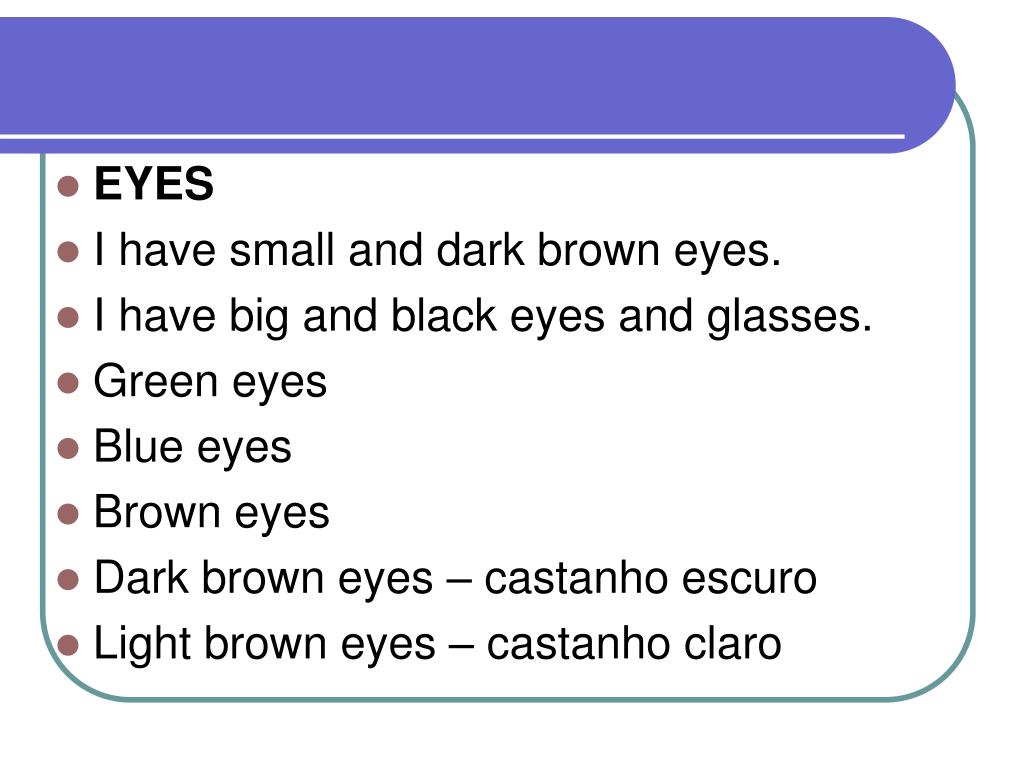Click the bullet beside Blue eyes
Viewport: 1024px width, 768px height.
[68, 449]
